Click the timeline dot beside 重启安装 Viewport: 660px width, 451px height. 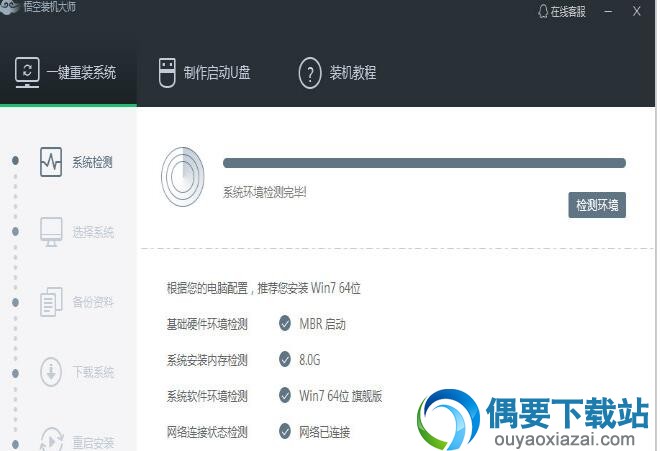16,444
